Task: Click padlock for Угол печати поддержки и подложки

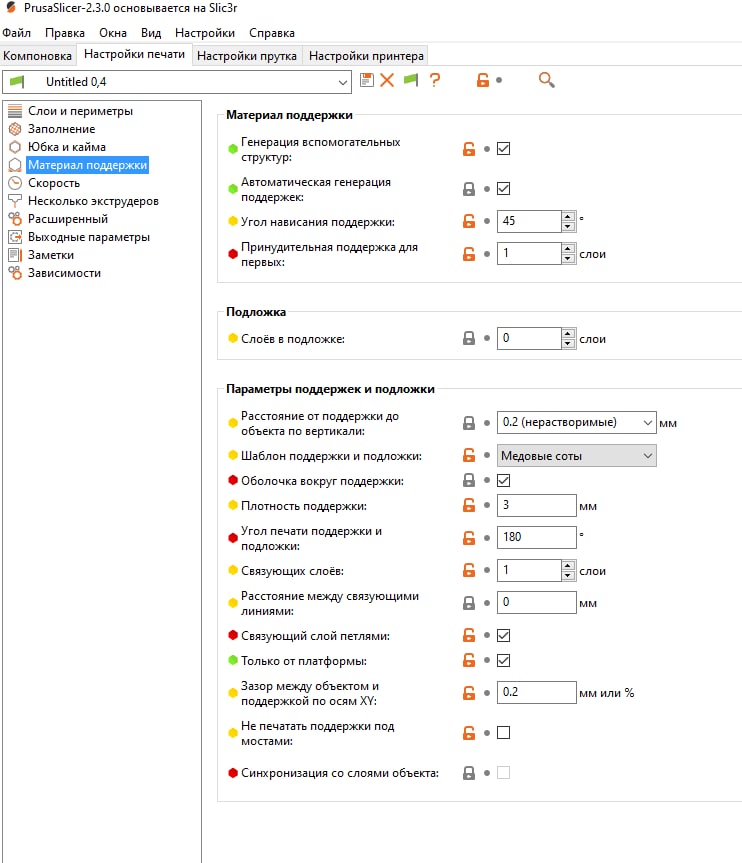Action: click(468, 538)
